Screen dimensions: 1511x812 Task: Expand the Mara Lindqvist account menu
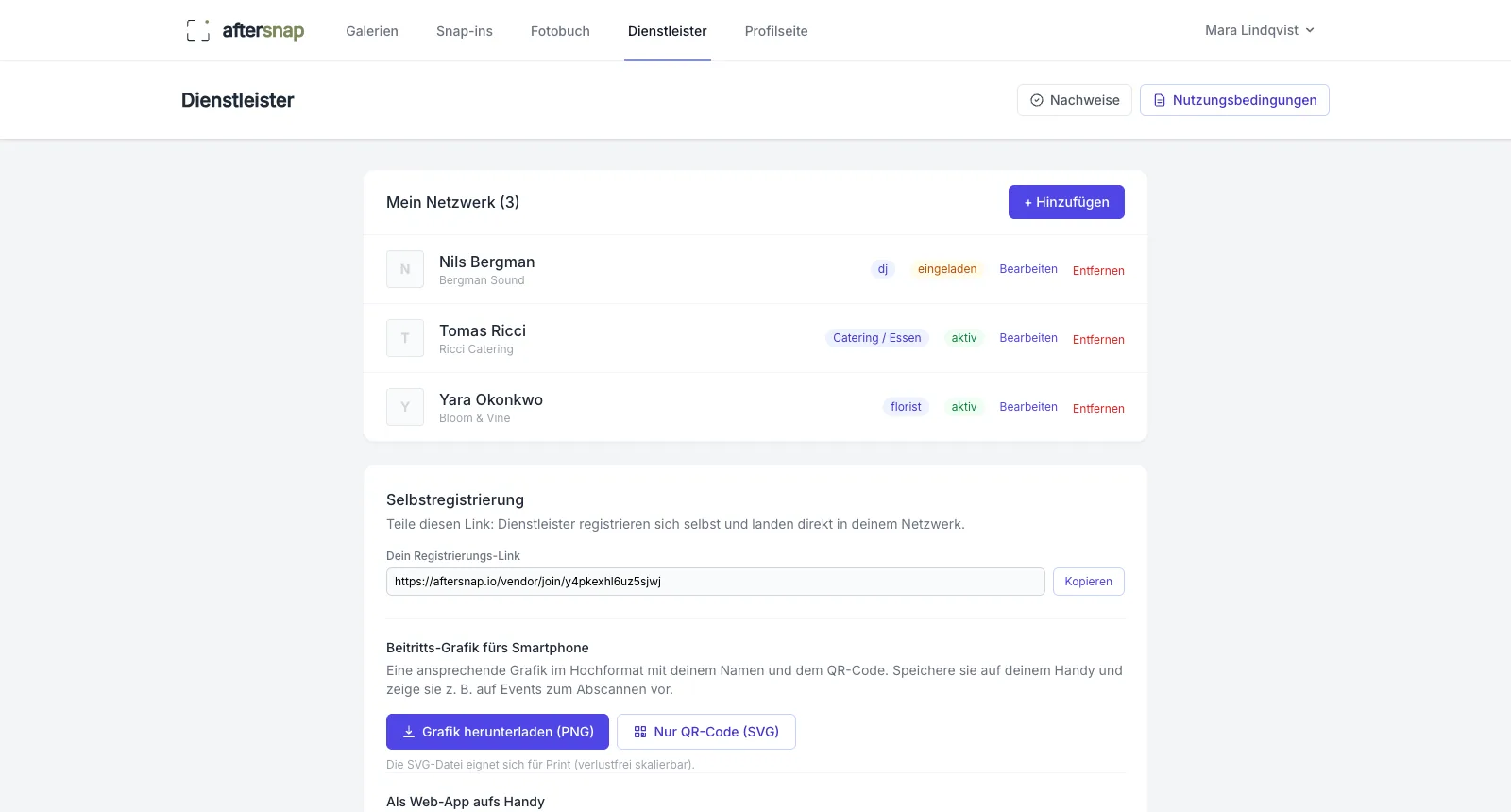point(1260,30)
